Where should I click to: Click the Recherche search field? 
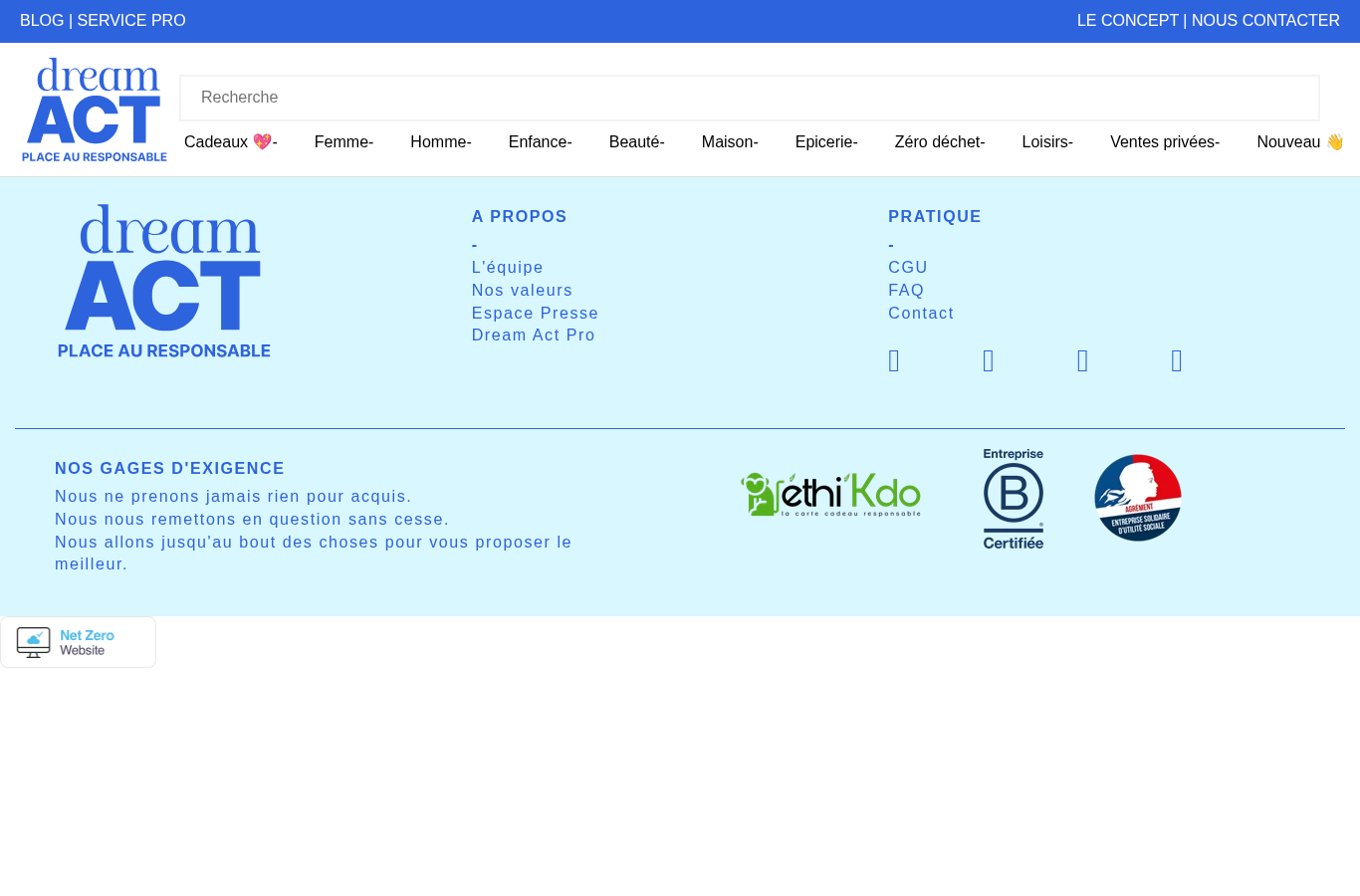coord(750,98)
